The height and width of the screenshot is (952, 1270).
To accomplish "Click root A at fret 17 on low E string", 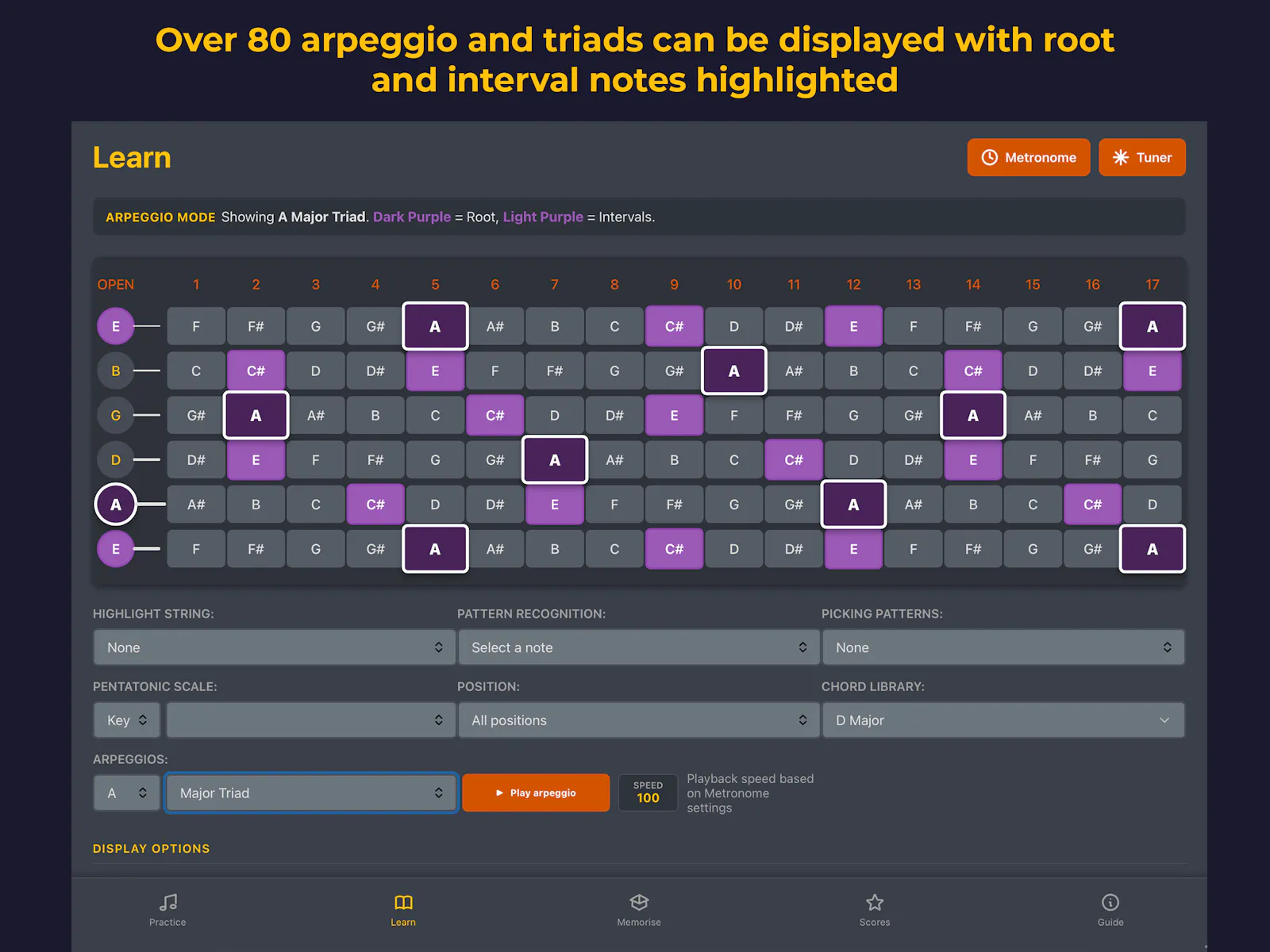I will 1153,549.
